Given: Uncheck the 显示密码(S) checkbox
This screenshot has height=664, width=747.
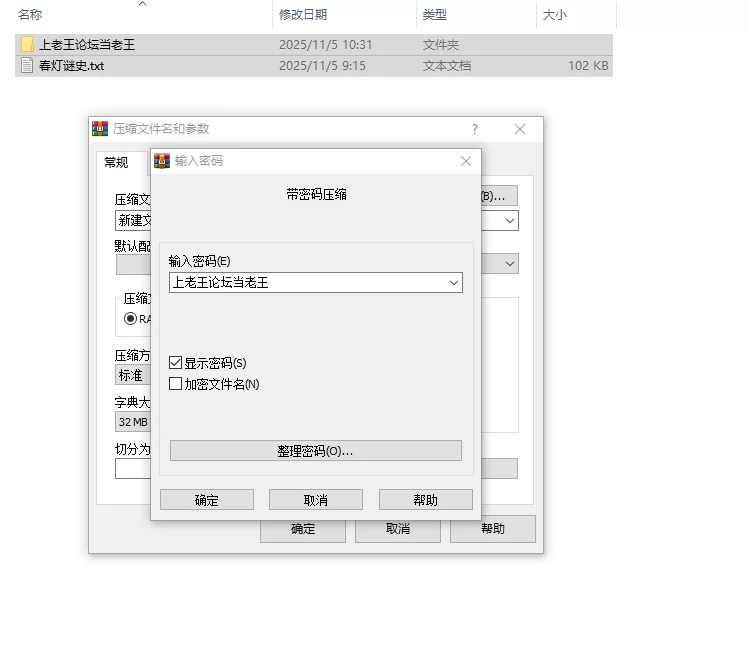Looking at the screenshot, I should point(175,363).
